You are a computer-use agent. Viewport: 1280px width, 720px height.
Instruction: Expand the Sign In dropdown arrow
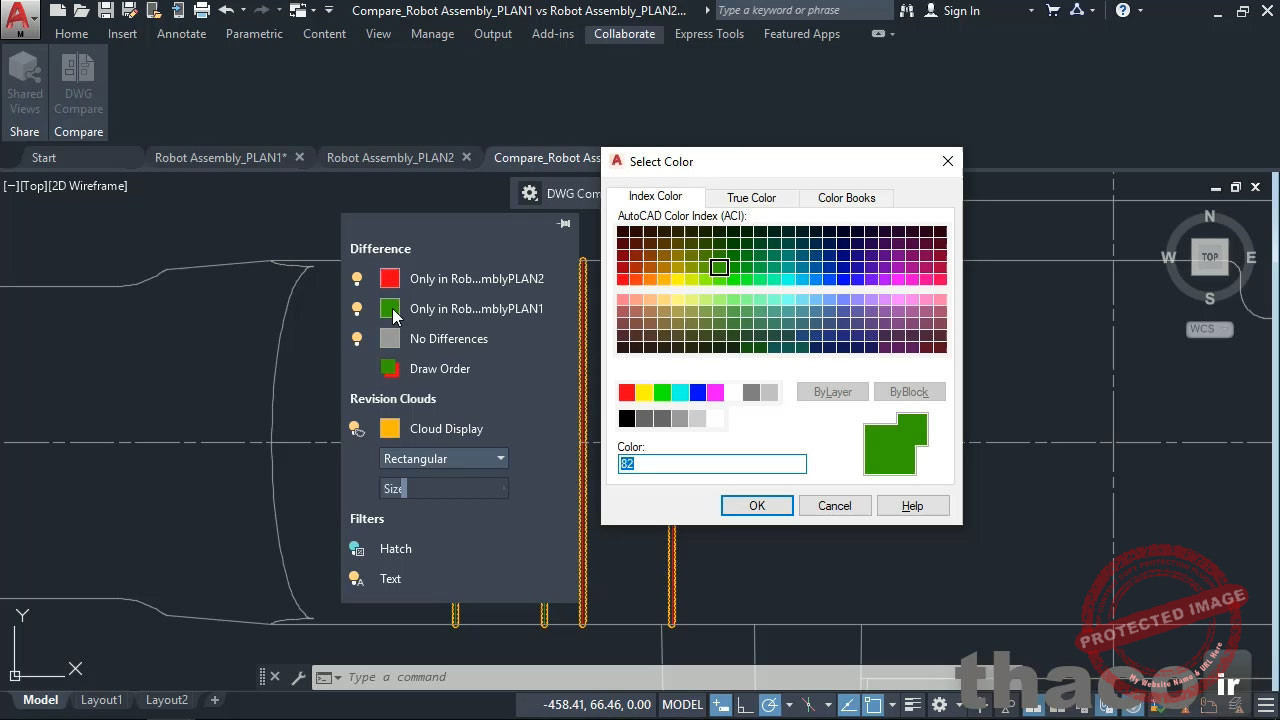1031,11
